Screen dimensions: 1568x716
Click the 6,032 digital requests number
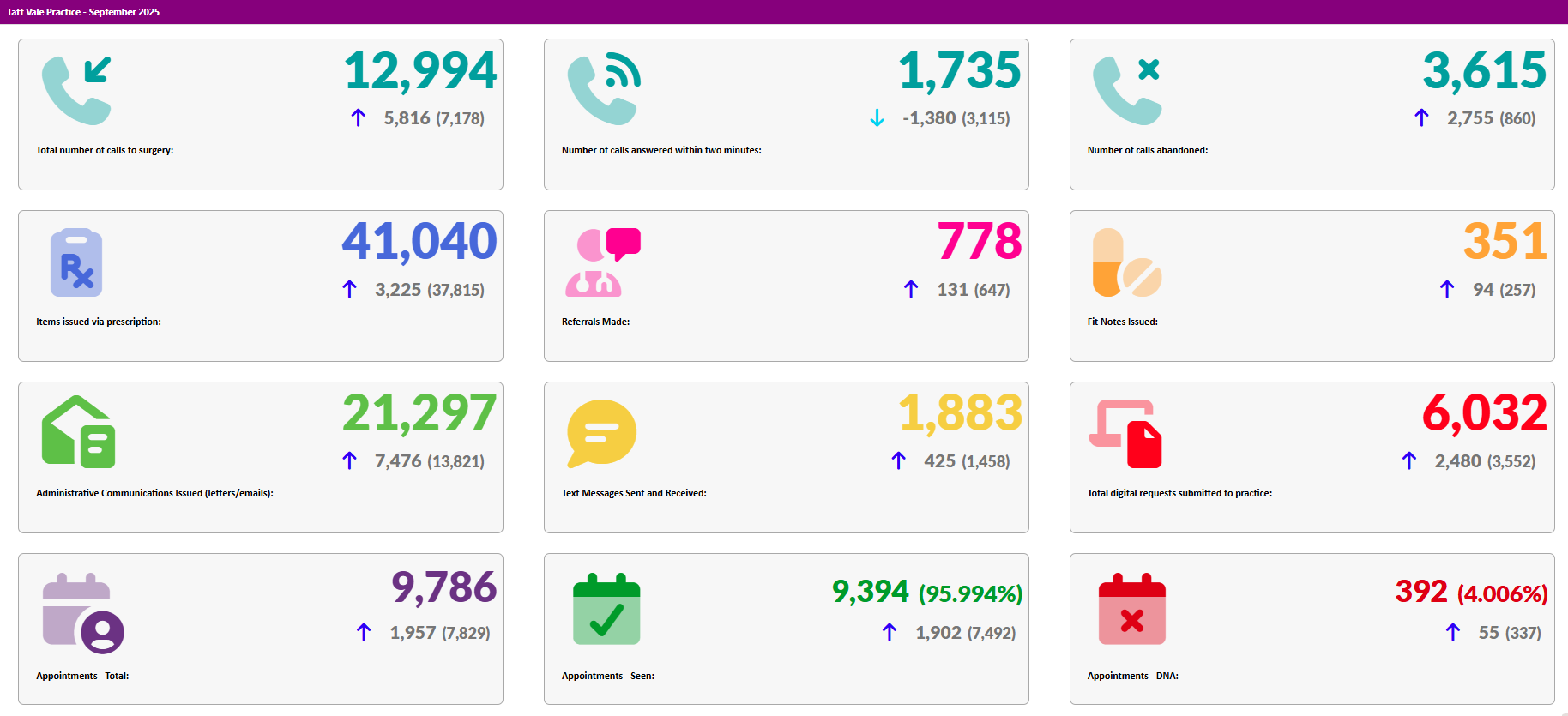pyautogui.click(x=1485, y=413)
